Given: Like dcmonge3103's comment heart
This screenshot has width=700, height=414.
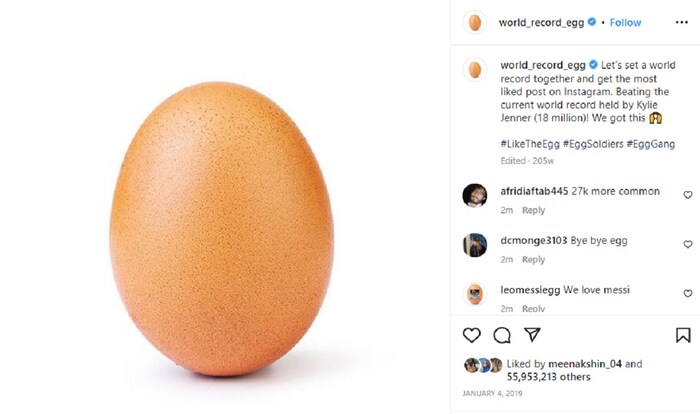Looking at the screenshot, I should (688, 244).
